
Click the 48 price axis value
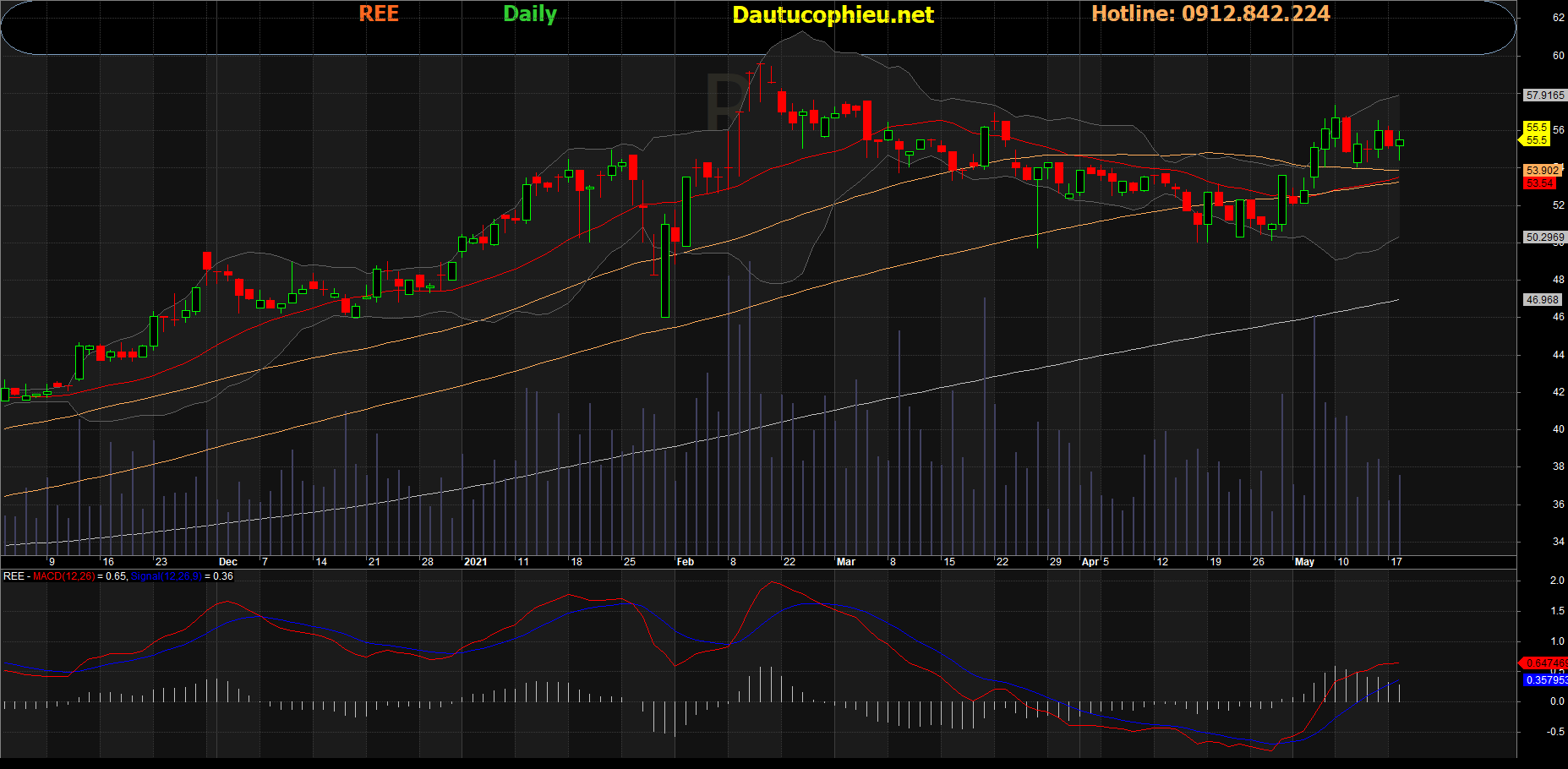pos(1559,280)
